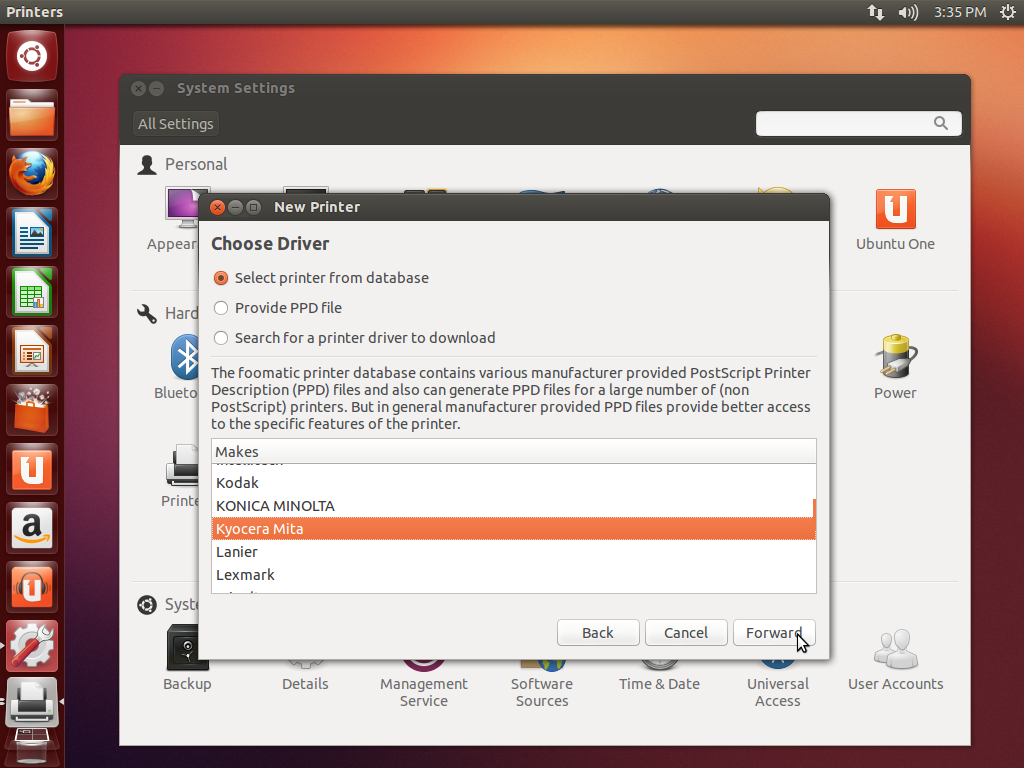Maximize the New Printer dialog
The height and width of the screenshot is (768, 1024).
pos(253,208)
